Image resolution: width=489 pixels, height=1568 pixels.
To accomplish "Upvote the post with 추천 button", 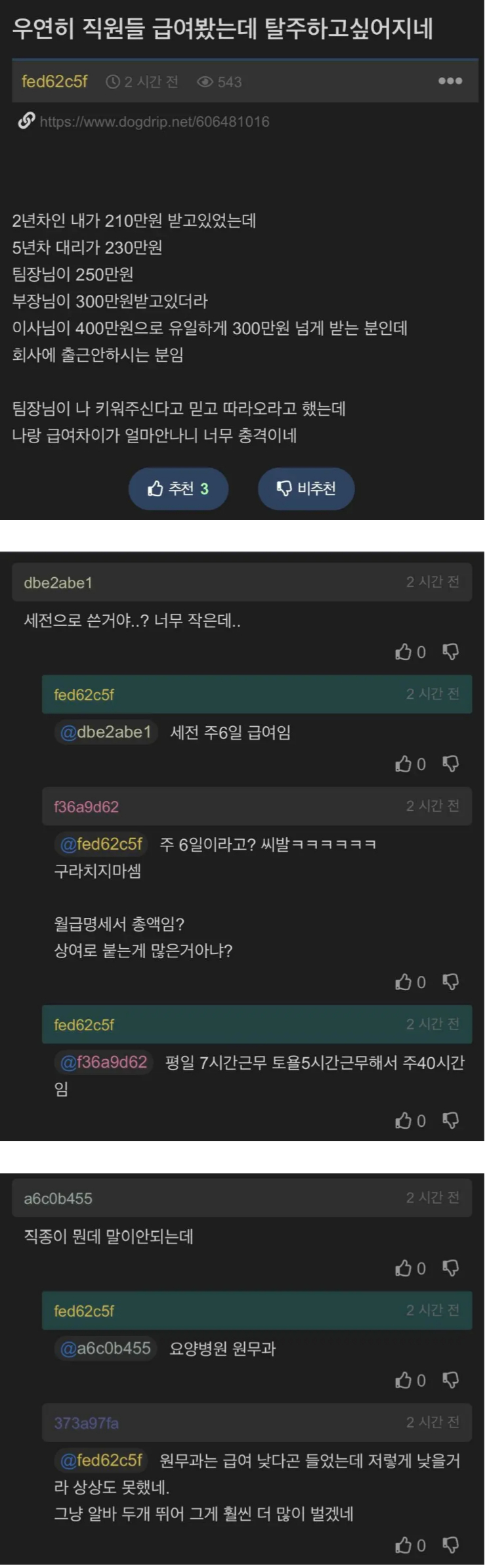I will click(x=178, y=489).
